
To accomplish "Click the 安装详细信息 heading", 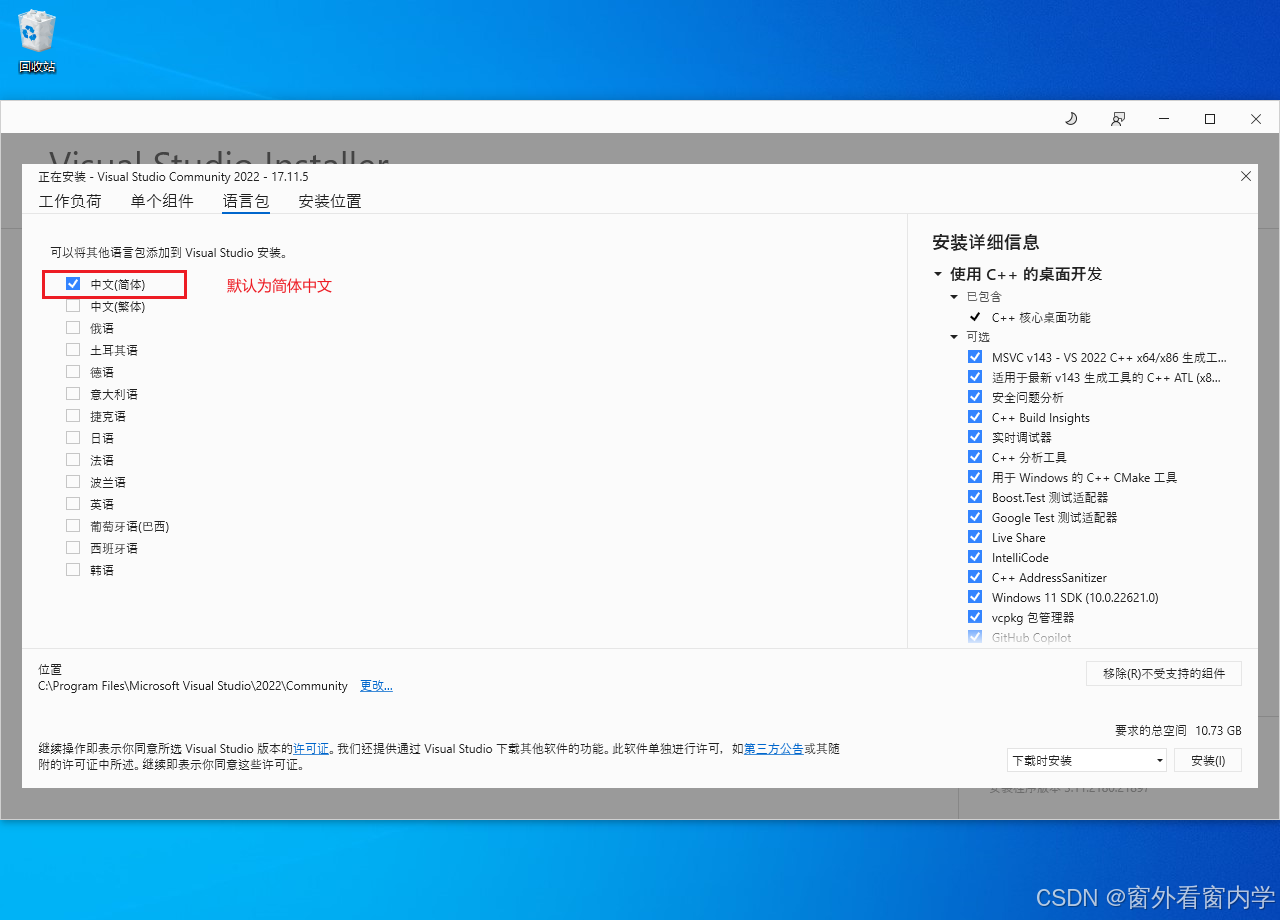I will 985,242.
